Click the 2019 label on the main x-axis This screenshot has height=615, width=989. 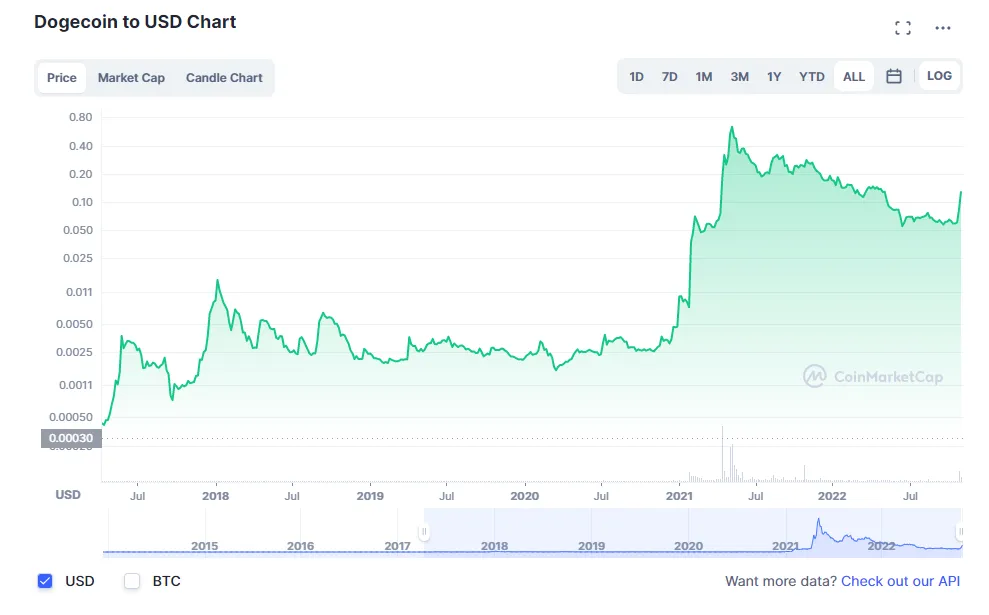click(370, 496)
